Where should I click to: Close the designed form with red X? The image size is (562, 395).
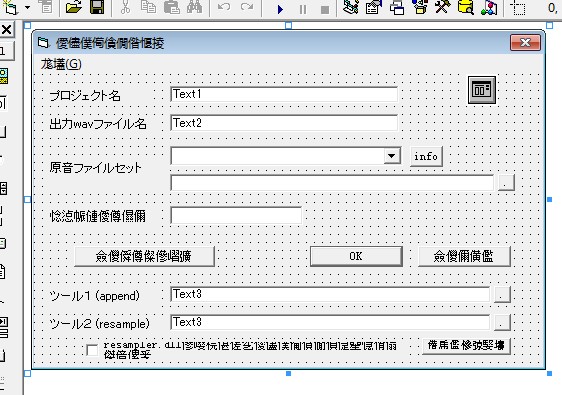[x=525, y=43]
